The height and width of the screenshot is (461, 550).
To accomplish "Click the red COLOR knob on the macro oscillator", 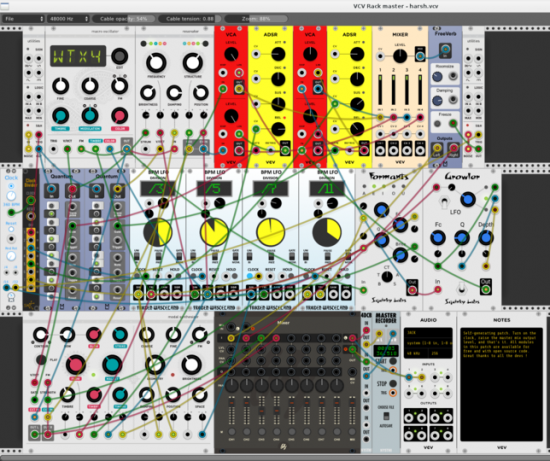I will tap(120, 116).
